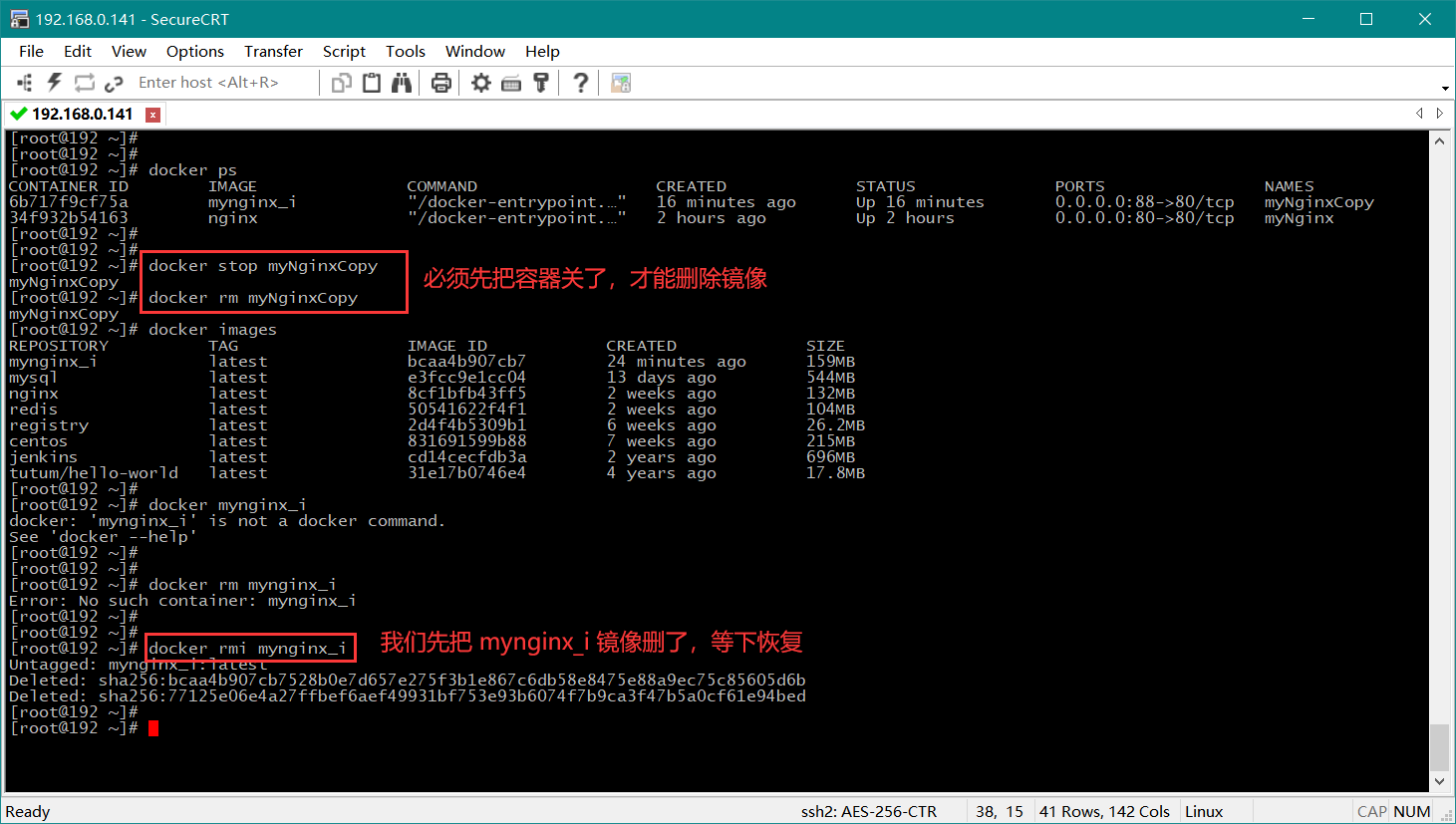1456x824 pixels.
Task: Click the Reconnect session icon
Action: pos(85,83)
